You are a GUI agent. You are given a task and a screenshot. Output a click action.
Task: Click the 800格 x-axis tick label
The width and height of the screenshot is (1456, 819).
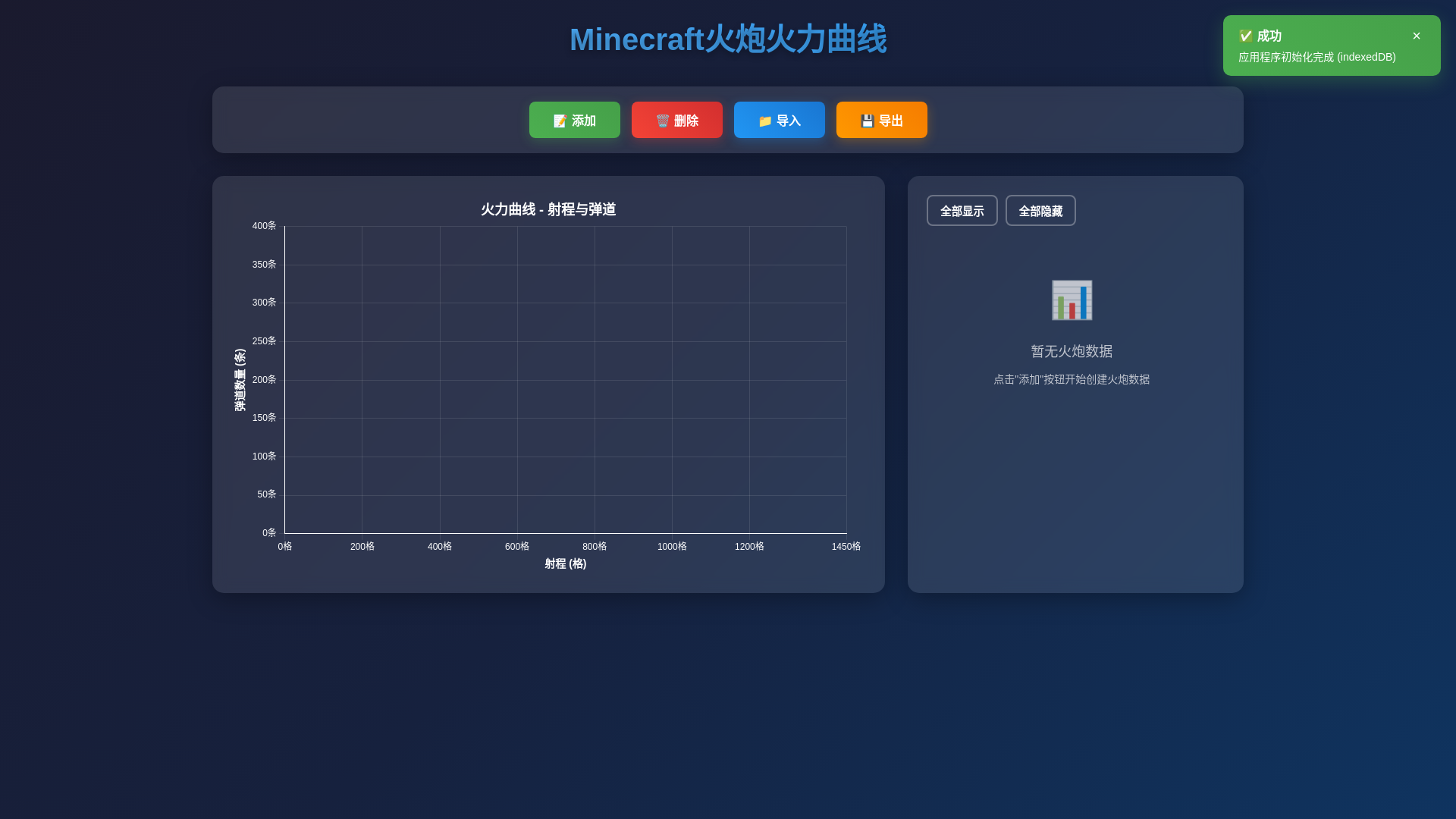[595, 547]
